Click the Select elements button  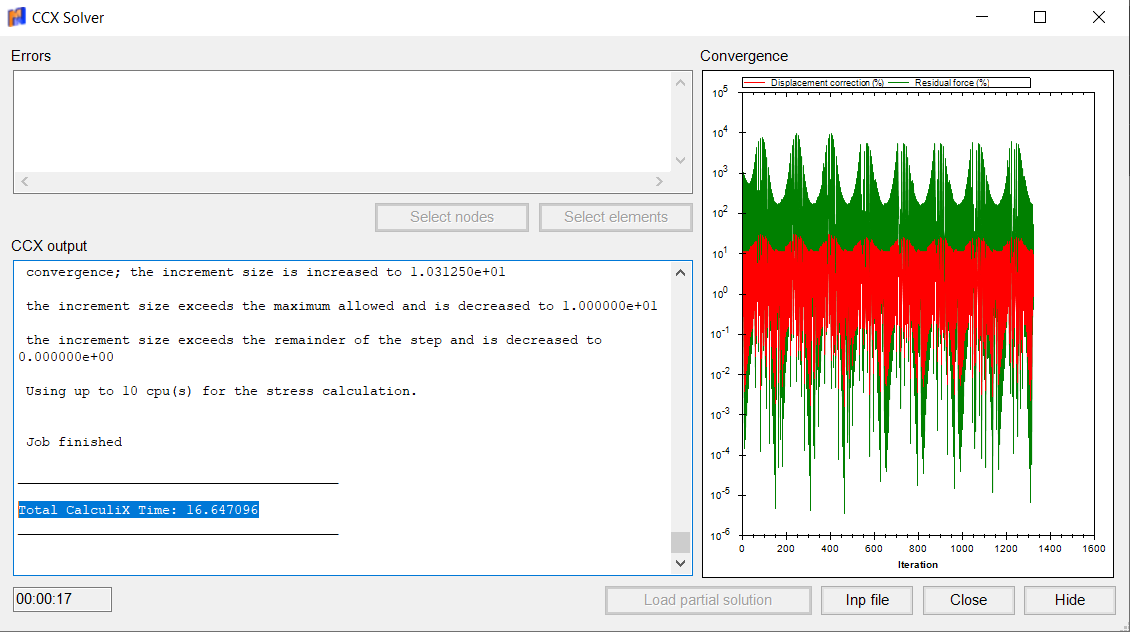coord(615,217)
